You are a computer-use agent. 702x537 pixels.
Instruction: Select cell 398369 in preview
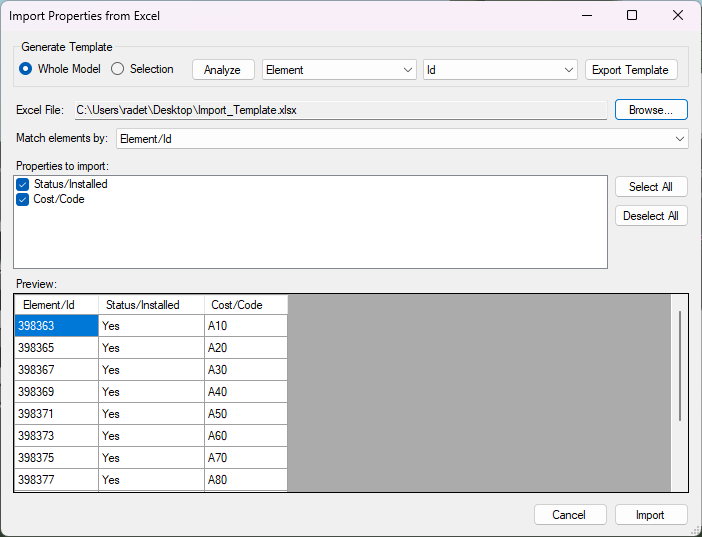(x=56, y=391)
